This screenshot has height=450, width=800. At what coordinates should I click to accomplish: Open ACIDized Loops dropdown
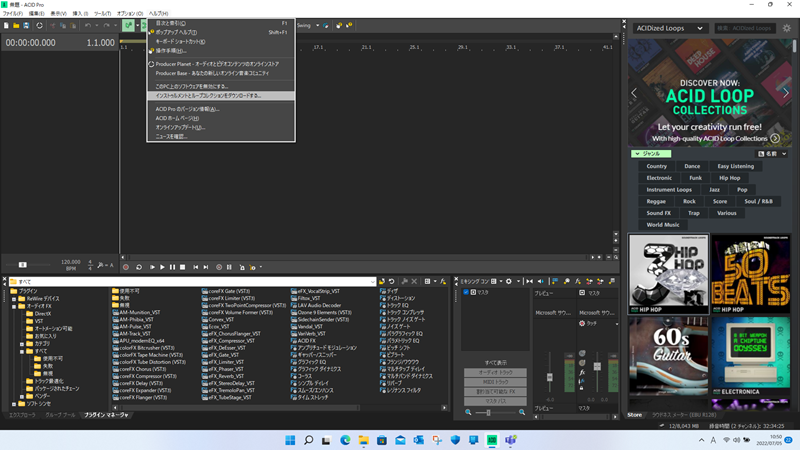point(669,28)
